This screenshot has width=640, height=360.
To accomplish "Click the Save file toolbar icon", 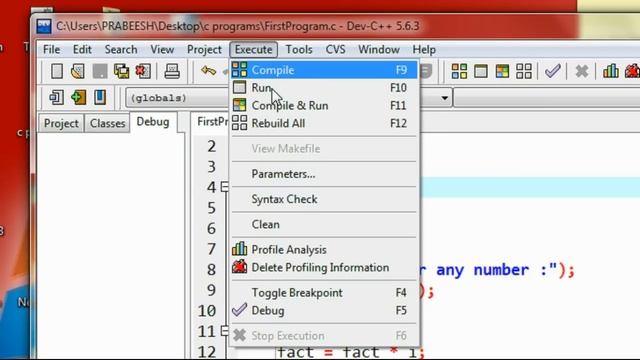I will click(x=100, y=71).
